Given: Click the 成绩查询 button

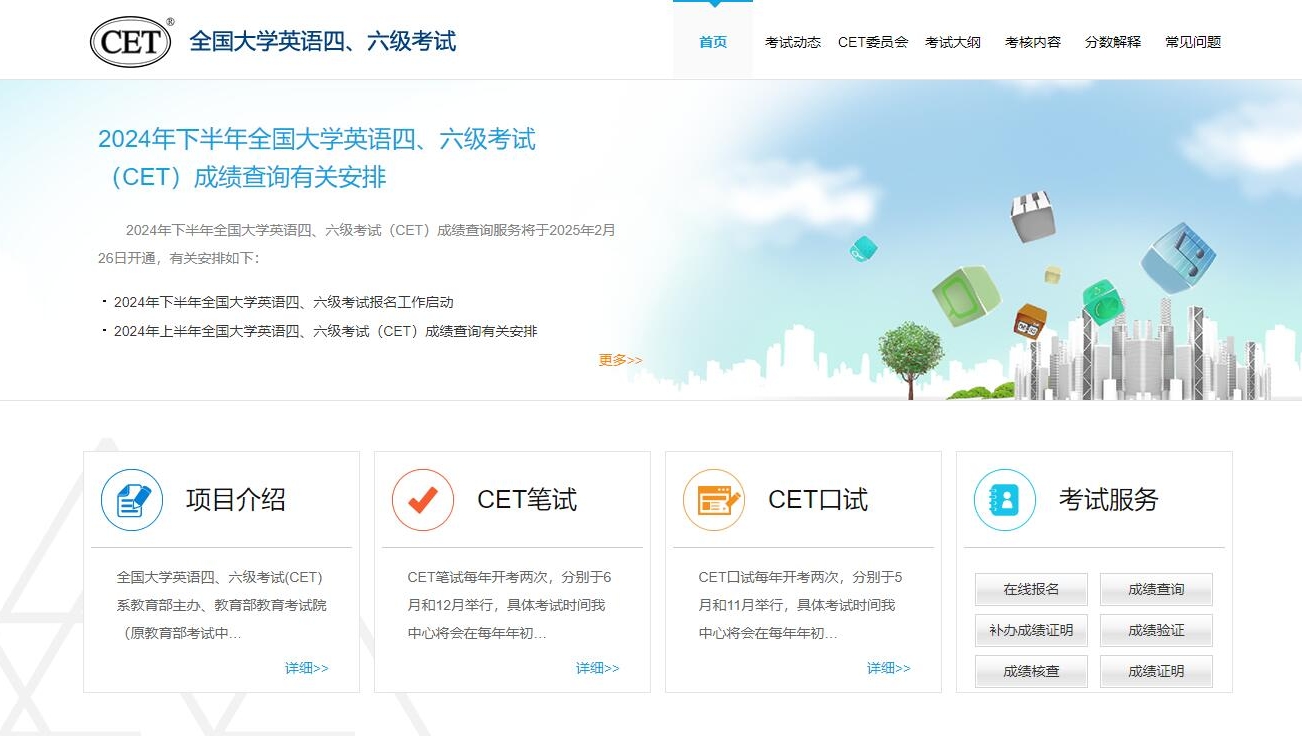Looking at the screenshot, I should pyautogui.click(x=1155, y=589).
